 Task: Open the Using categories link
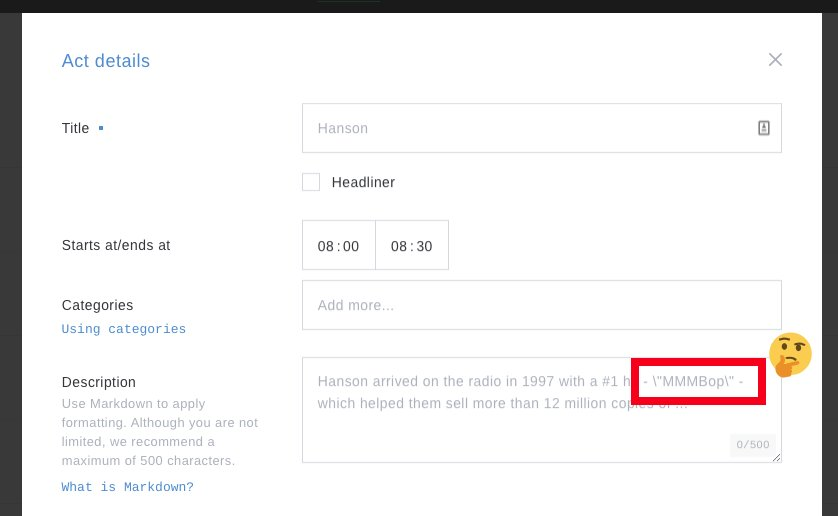click(123, 329)
